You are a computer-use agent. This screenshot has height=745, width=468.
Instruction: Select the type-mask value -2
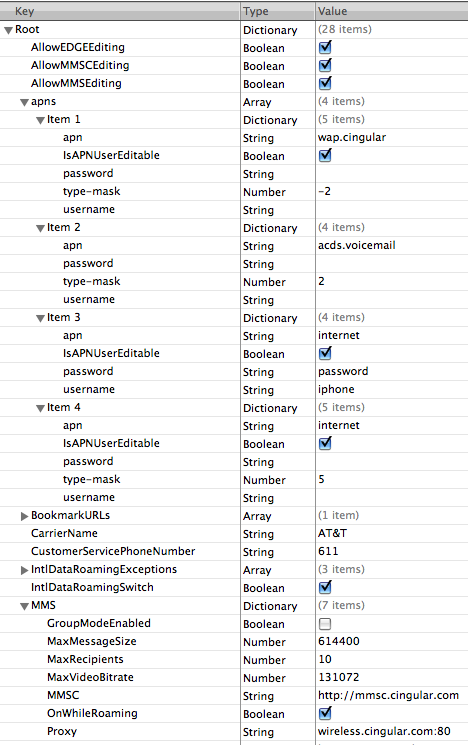point(325,191)
